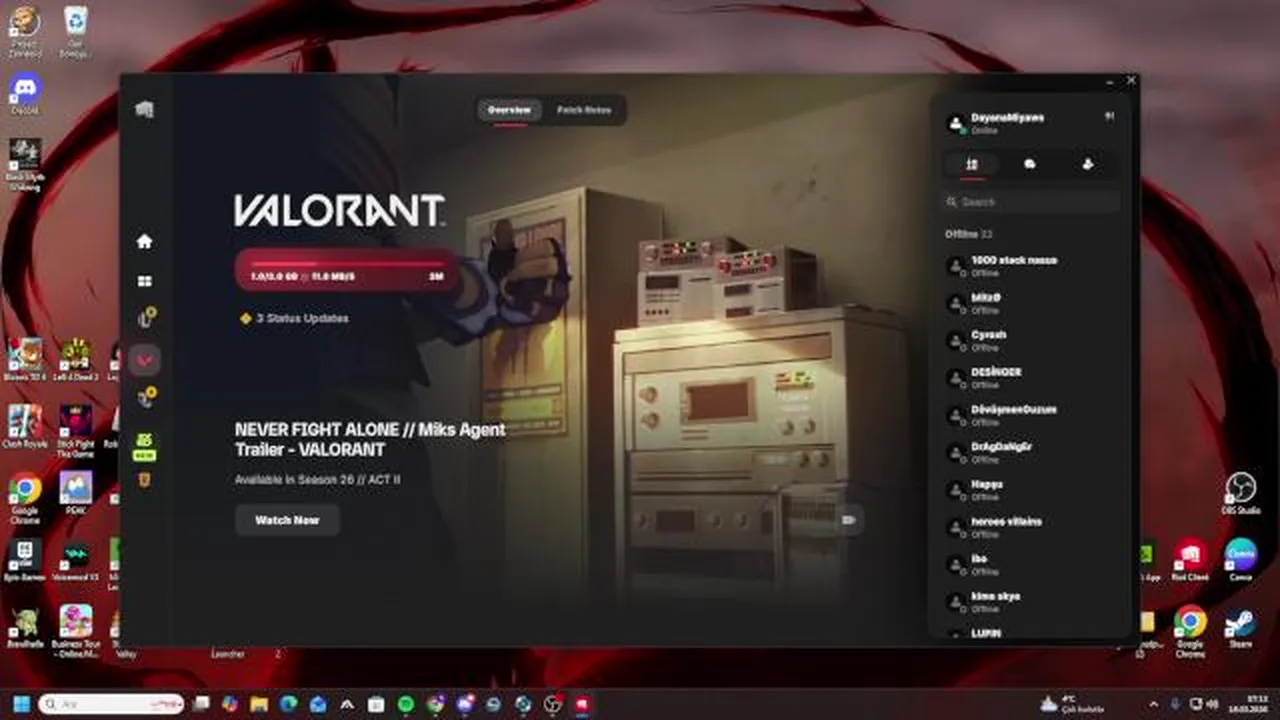
Task: Click the Riot fist logo icon
Action: 145,109
